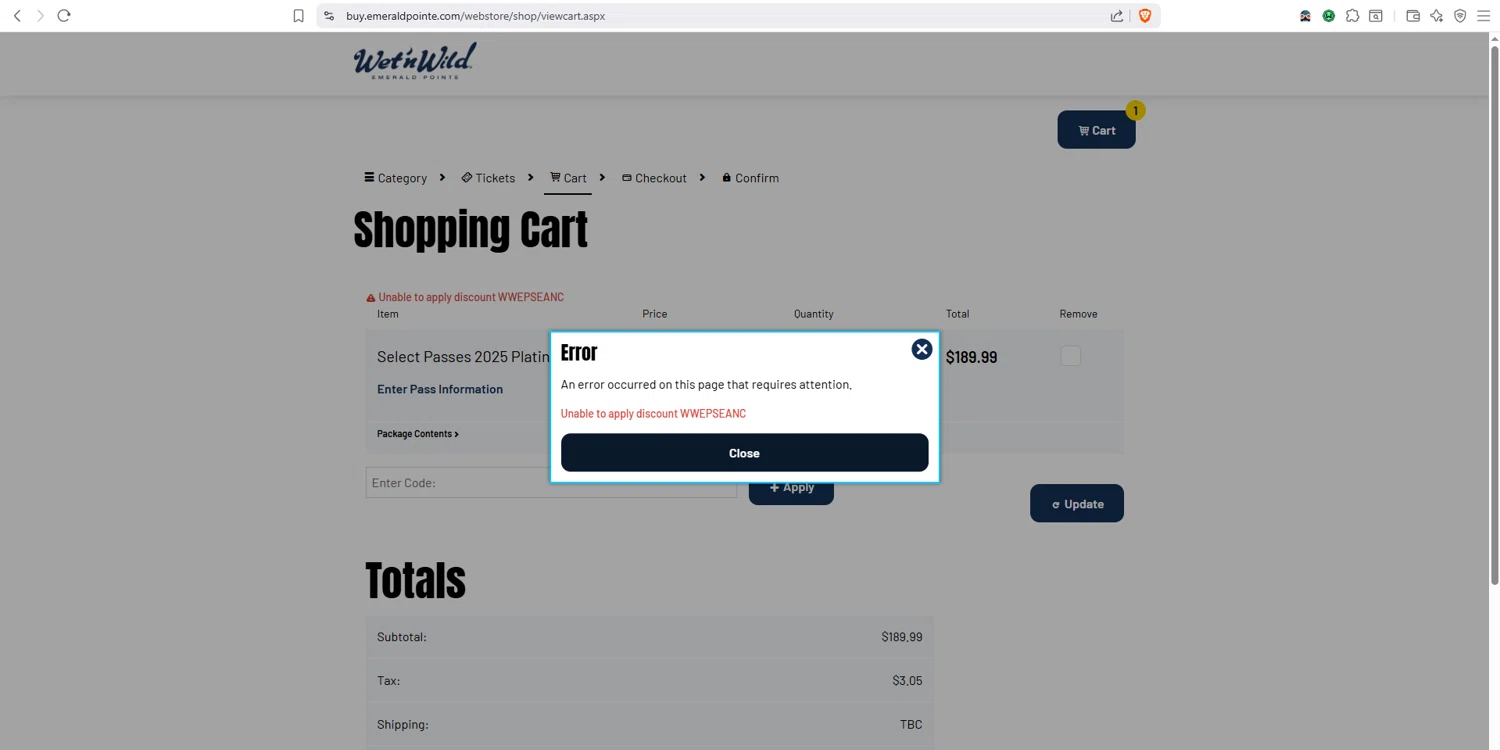Click the $189.99 item total

tap(971, 357)
